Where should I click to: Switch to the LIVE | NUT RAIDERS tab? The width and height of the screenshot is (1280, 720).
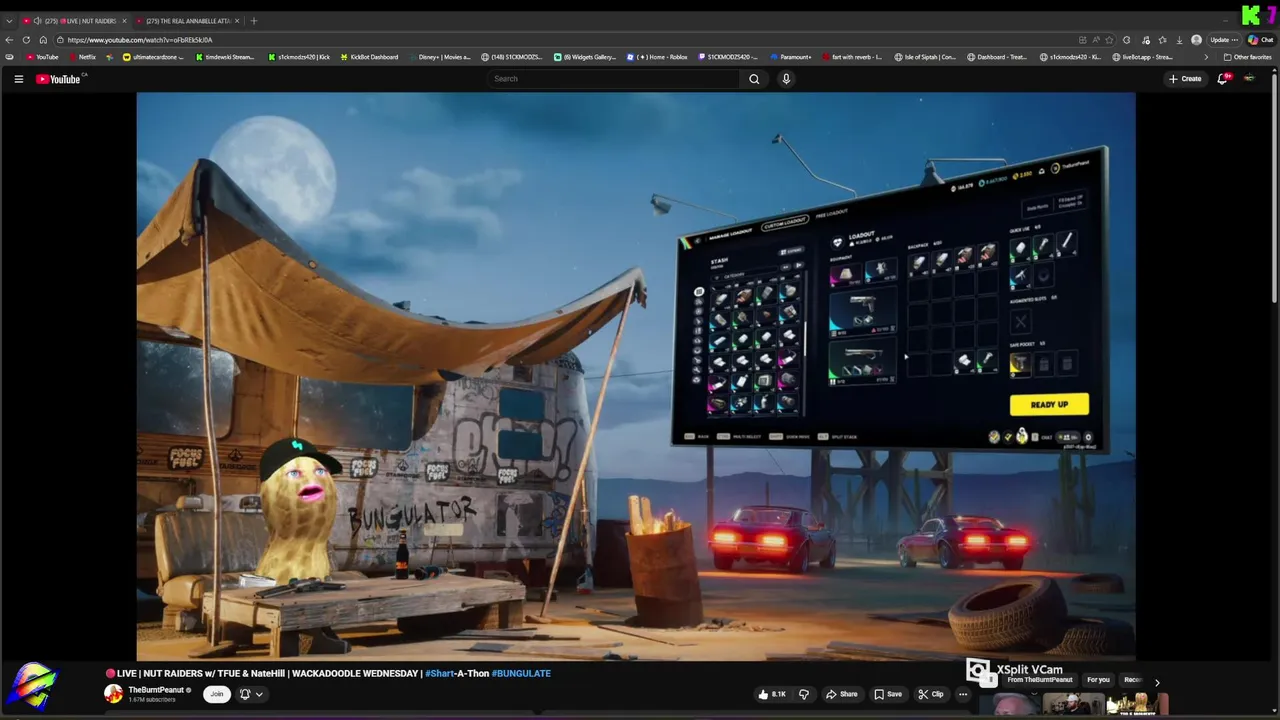[75, 21]
